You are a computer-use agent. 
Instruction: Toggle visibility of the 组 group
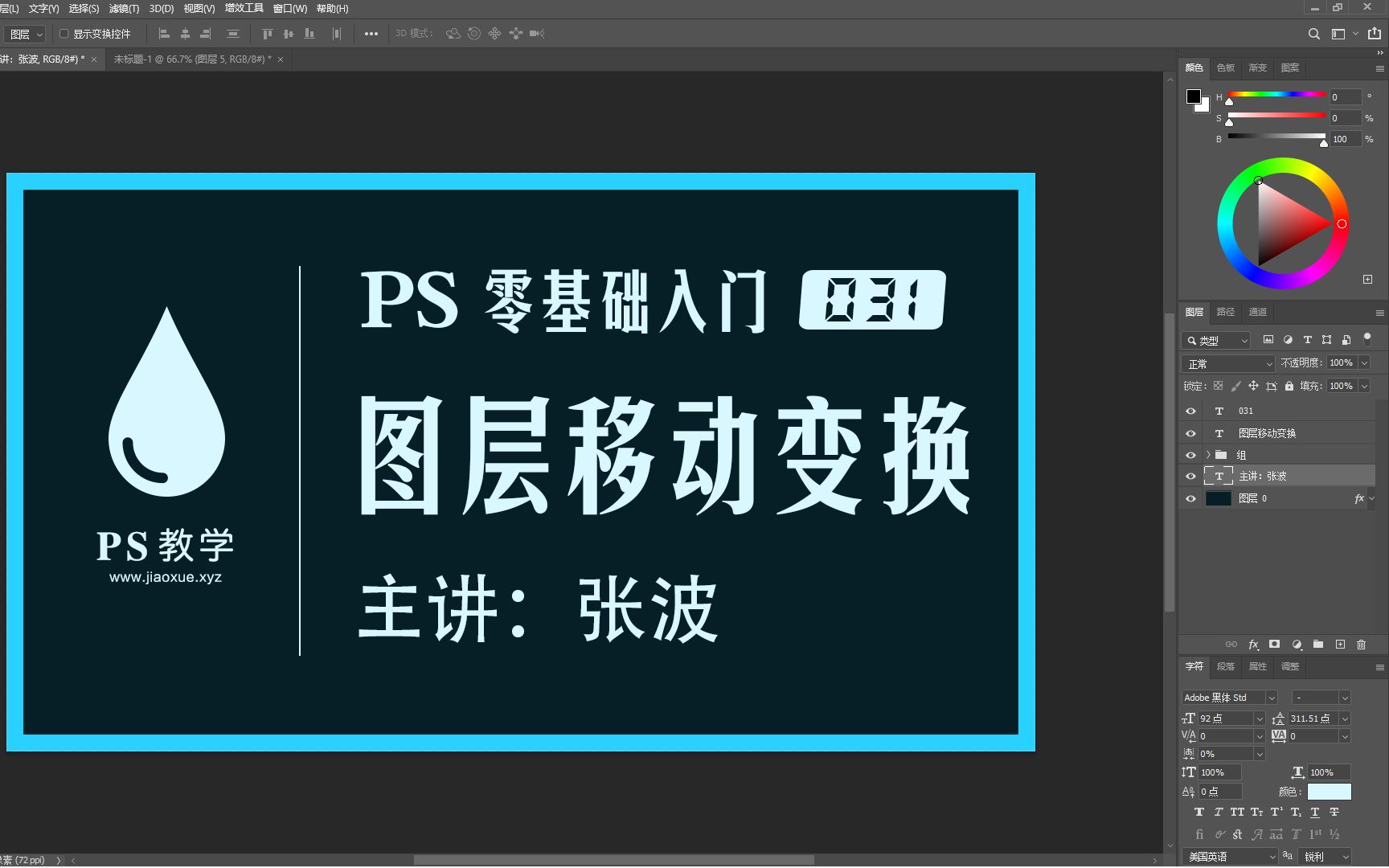[x=1190, y=455]
